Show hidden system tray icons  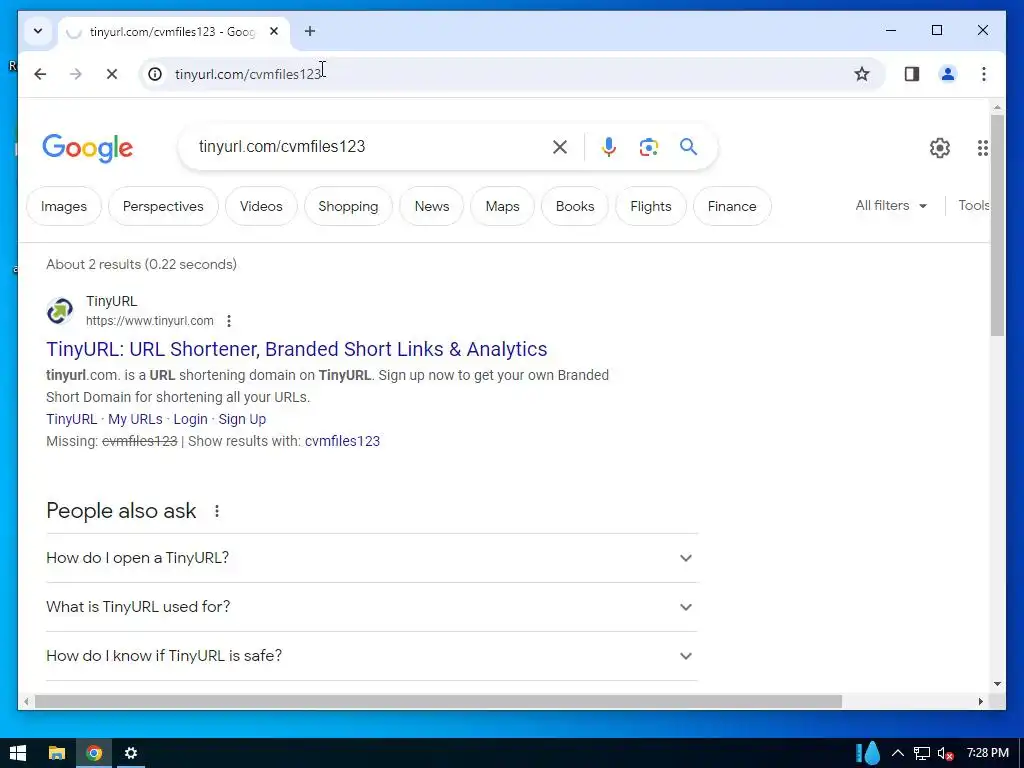pyautogui.click(x=898, y=754)
